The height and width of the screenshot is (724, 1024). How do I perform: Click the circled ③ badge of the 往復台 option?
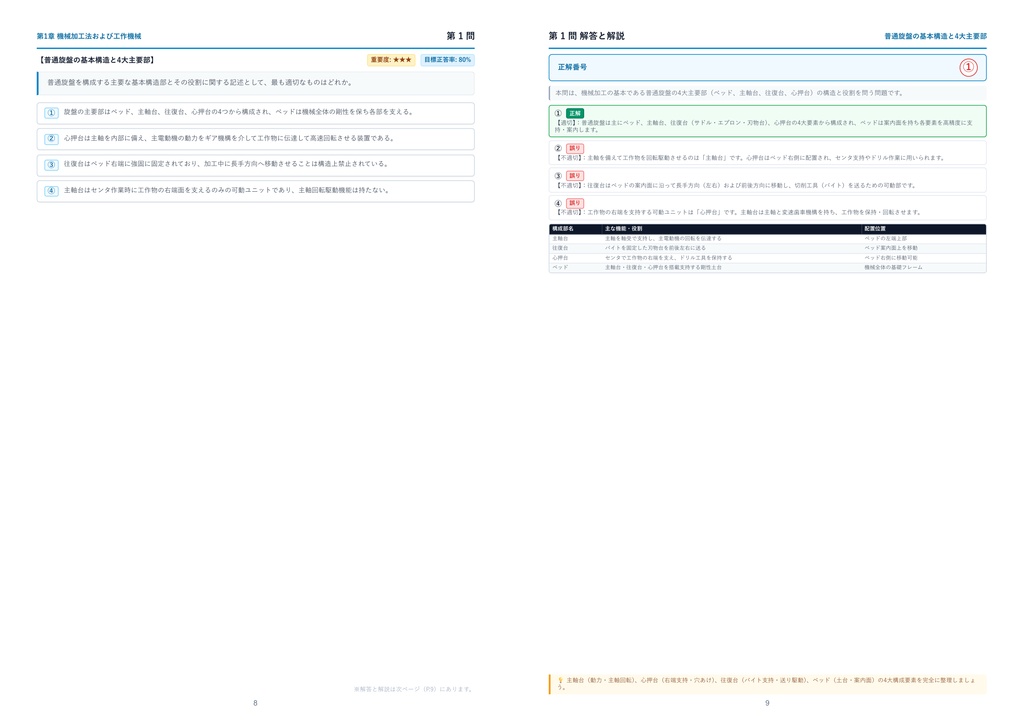[x=52, y=165]
